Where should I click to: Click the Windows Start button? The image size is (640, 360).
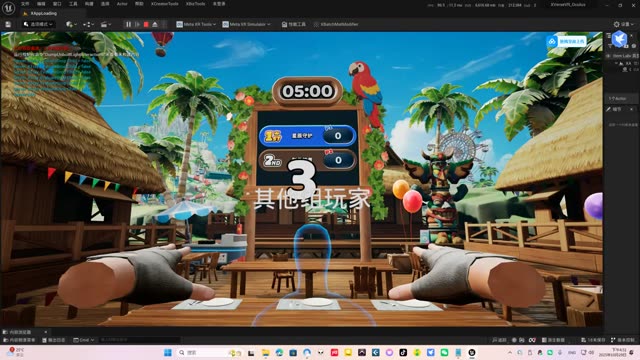pyautogui.click(x=168, y=353)
